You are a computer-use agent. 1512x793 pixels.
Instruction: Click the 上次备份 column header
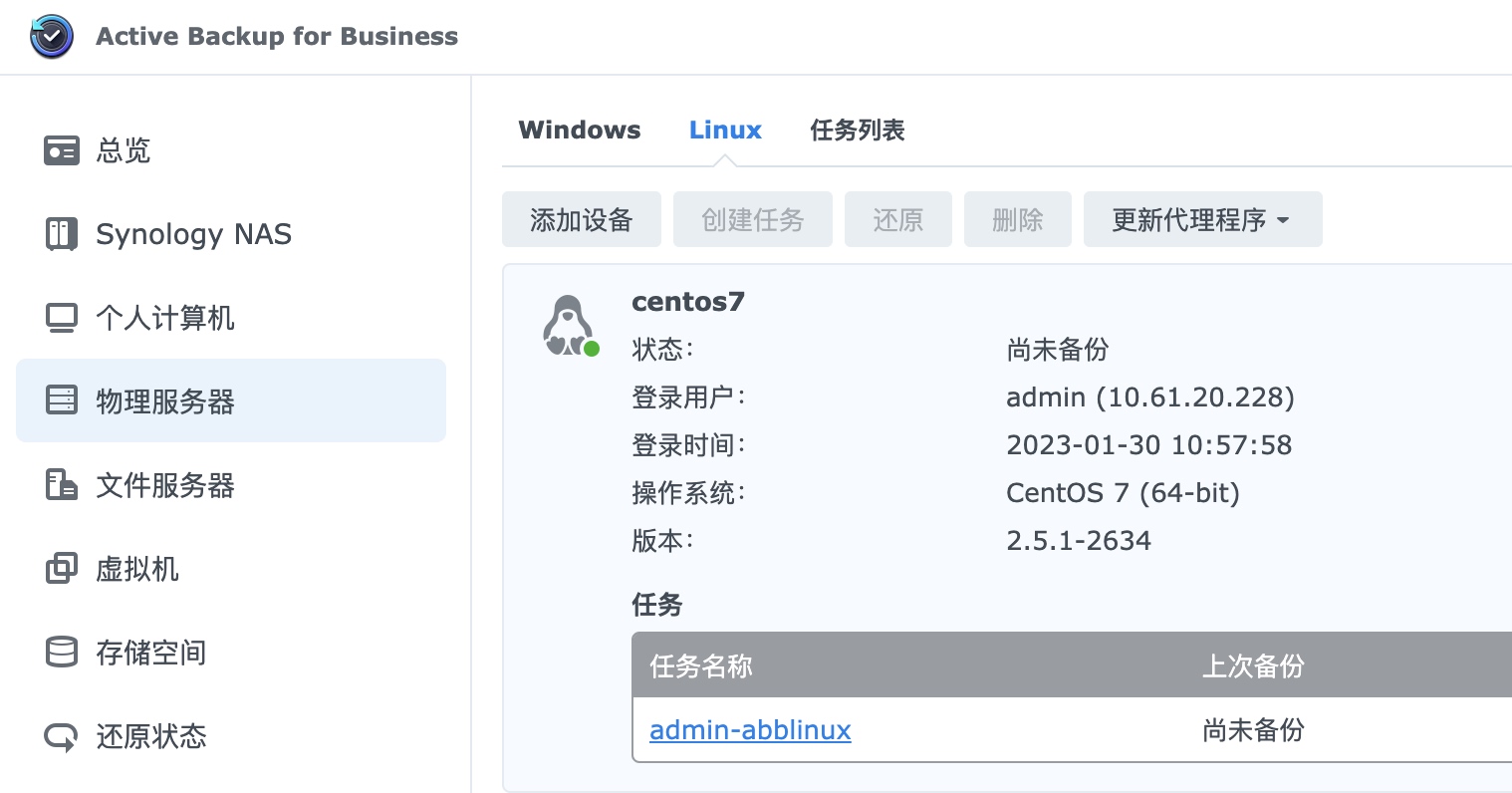pyautogui.click(x=1253, y=666)
